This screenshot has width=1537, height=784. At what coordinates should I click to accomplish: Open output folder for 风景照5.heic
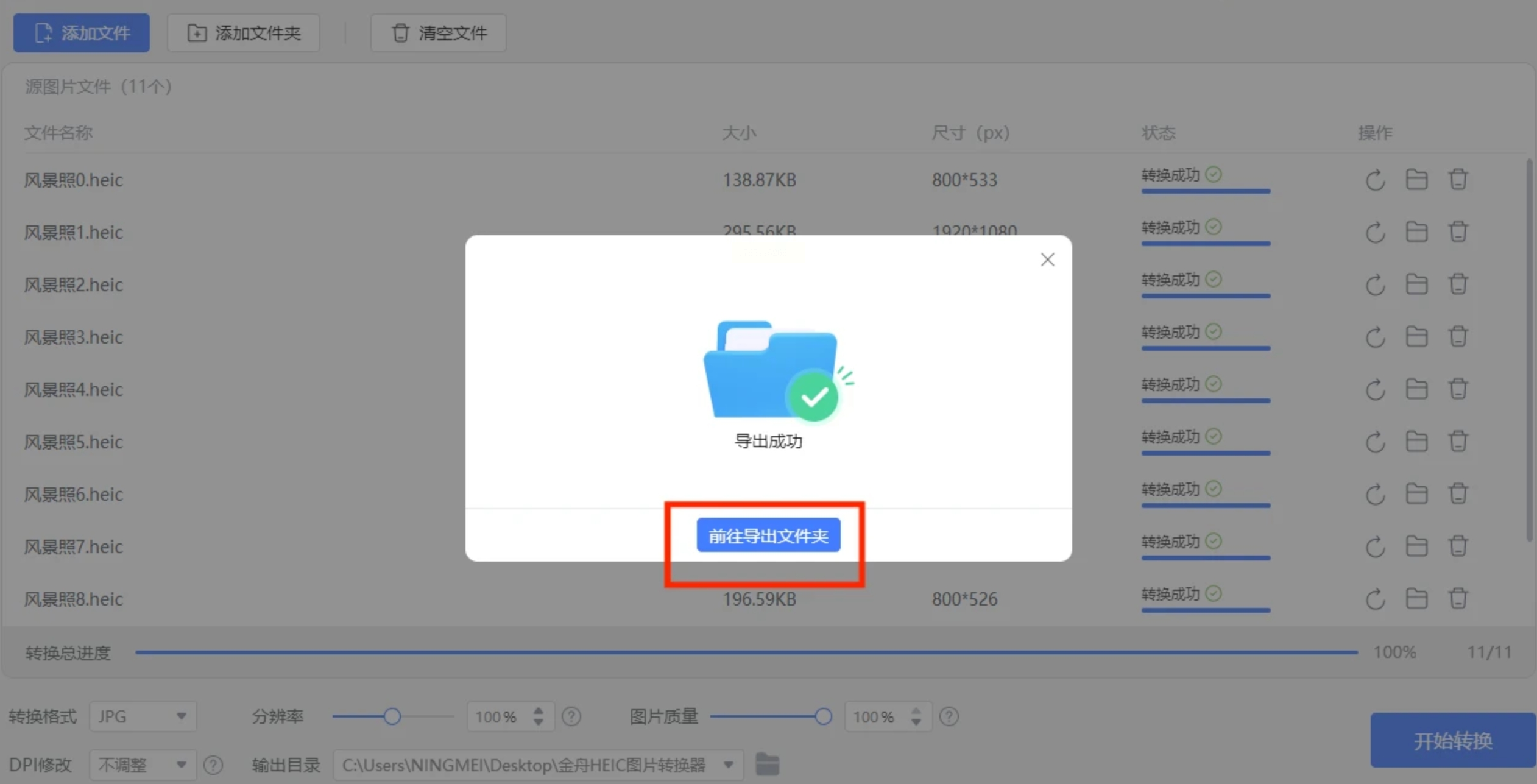point(1416,442)
